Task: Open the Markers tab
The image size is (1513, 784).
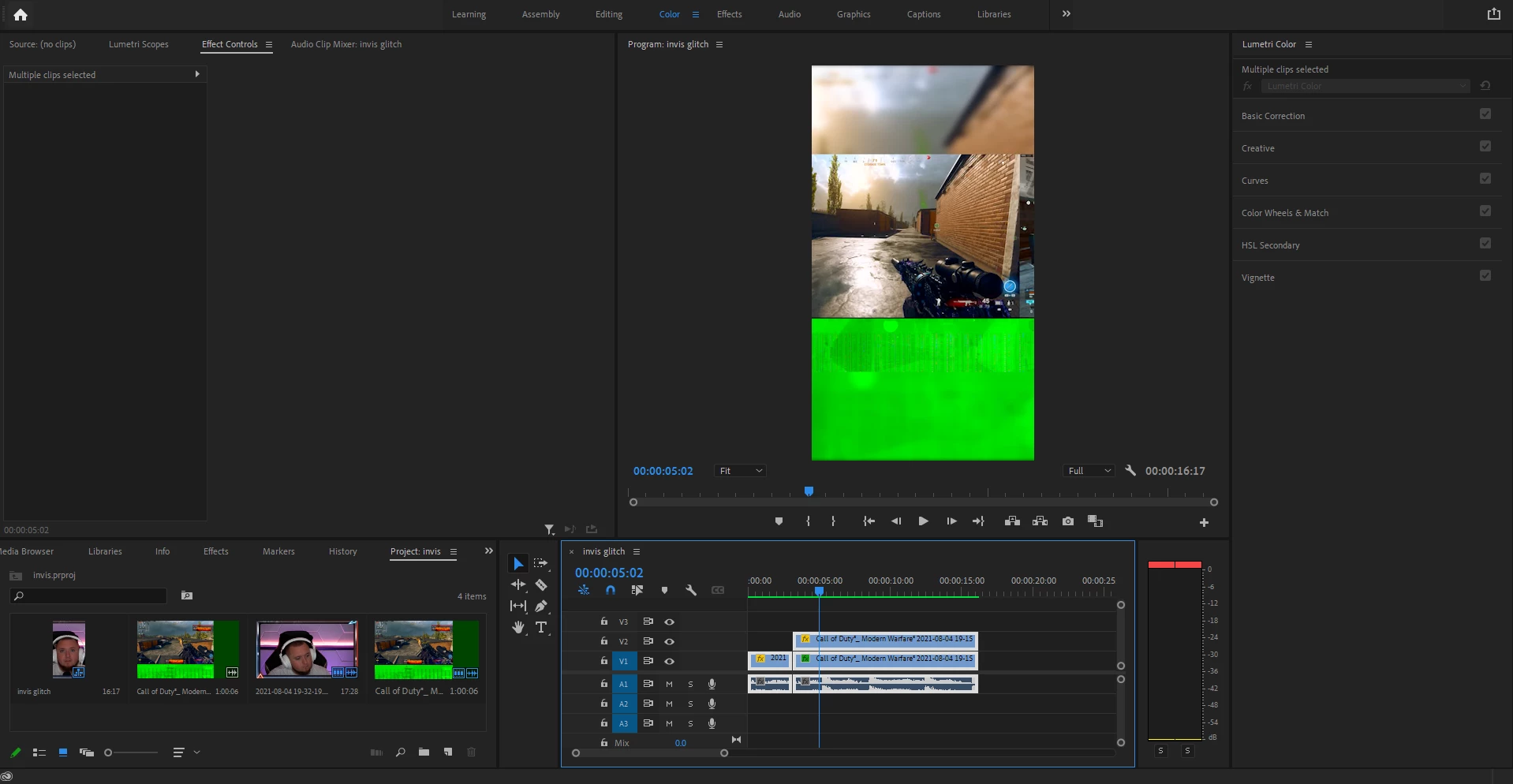Action: 278,551
